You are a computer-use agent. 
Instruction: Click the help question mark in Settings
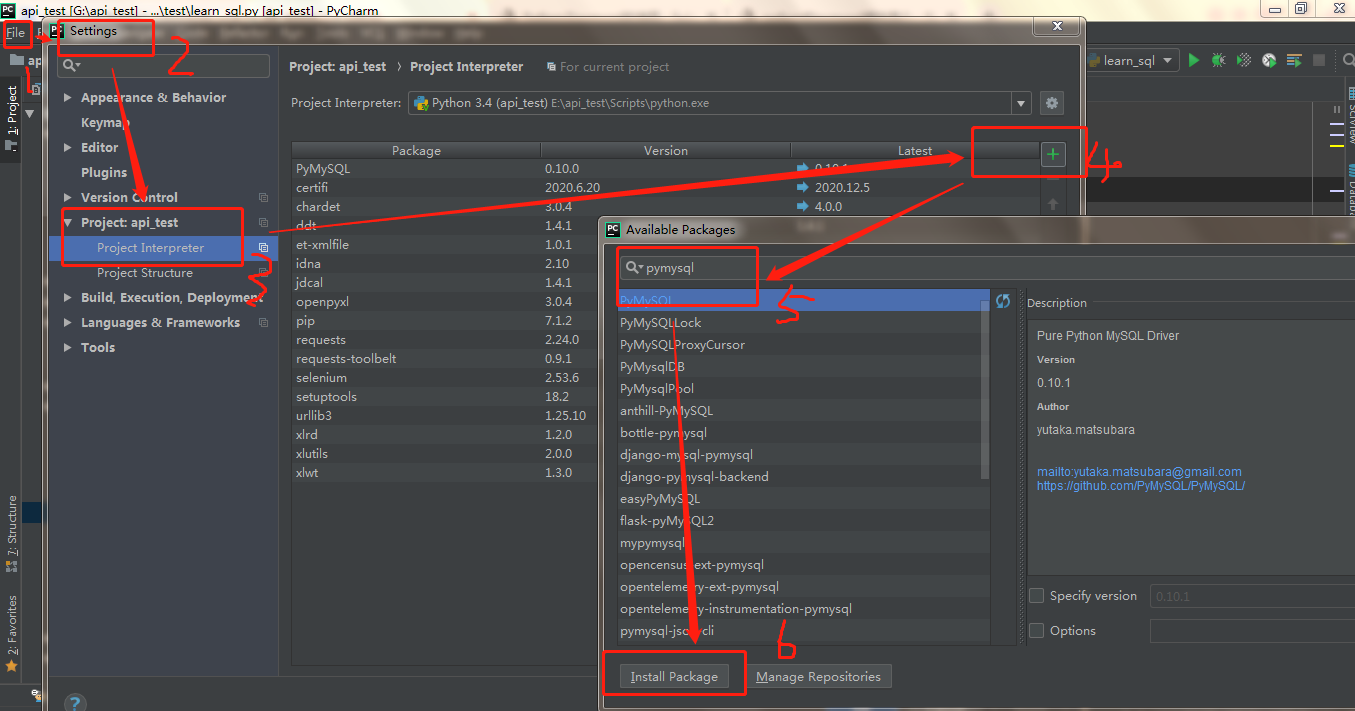[75, 702]
